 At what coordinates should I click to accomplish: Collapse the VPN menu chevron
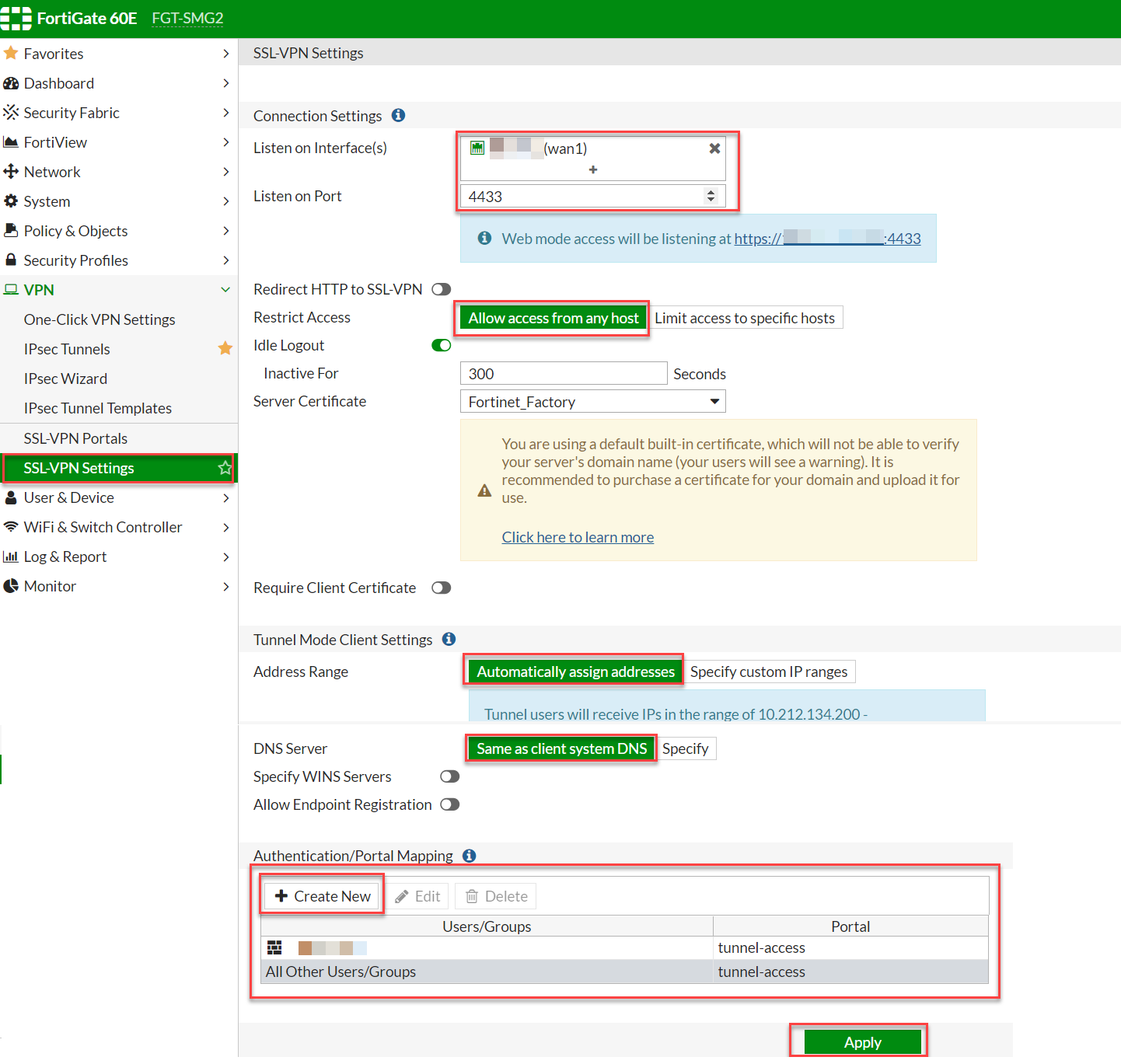pos(225,290)
